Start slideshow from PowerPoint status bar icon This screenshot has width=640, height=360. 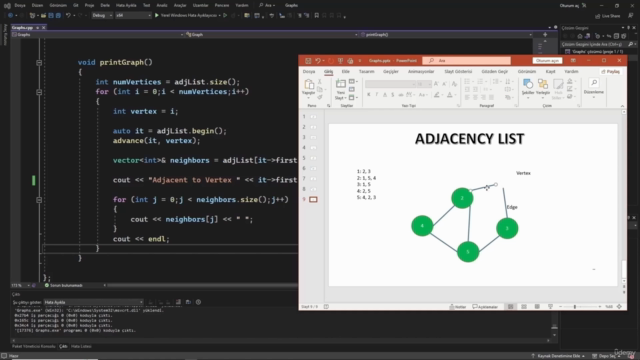pyautogui.click(x=550, y=307)
